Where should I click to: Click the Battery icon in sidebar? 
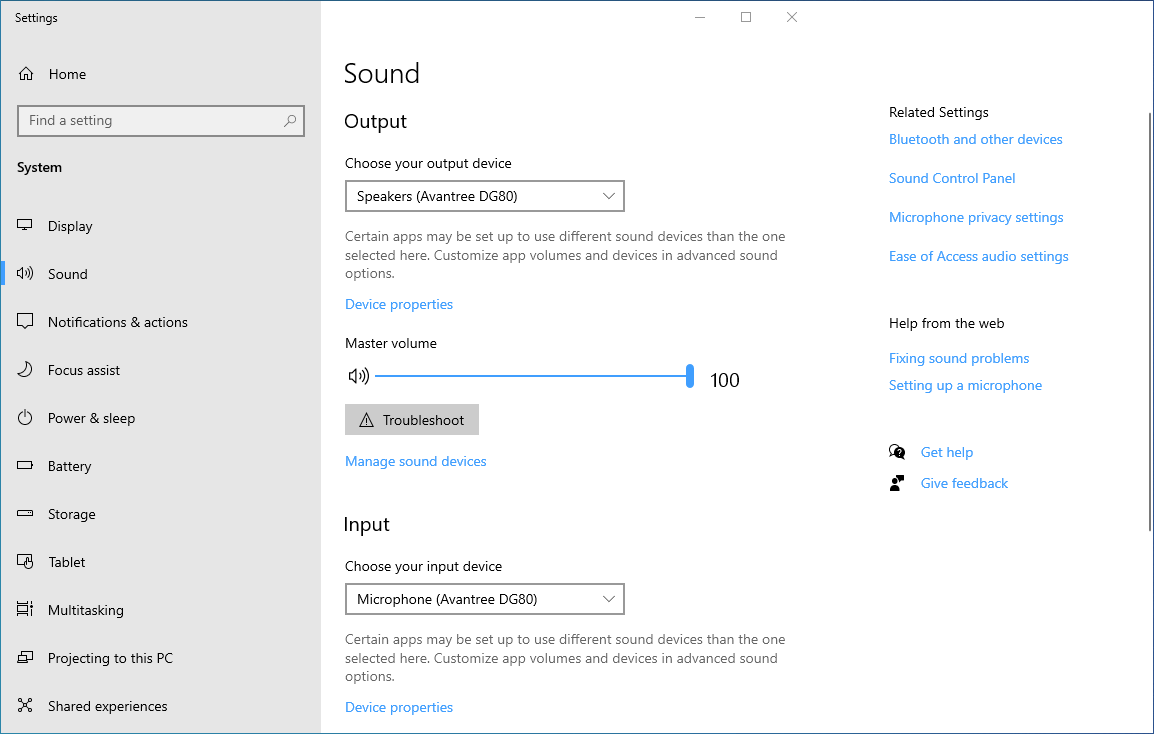[26, 466]
